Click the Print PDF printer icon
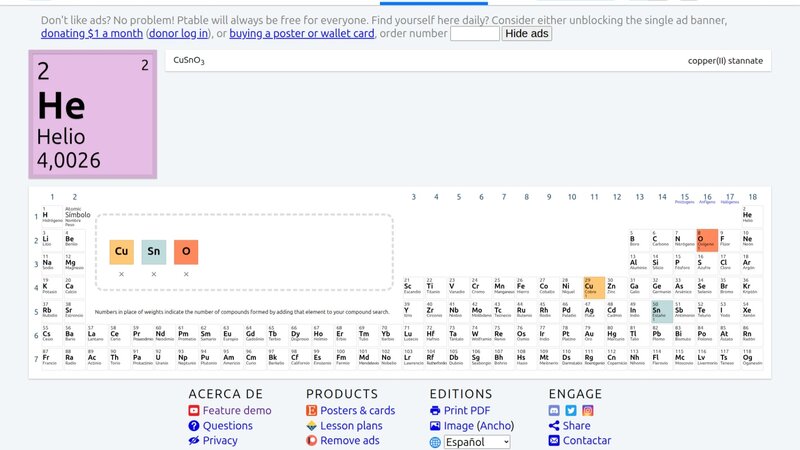800x450 pixels. pyautogui.click(x=435, y=410)
